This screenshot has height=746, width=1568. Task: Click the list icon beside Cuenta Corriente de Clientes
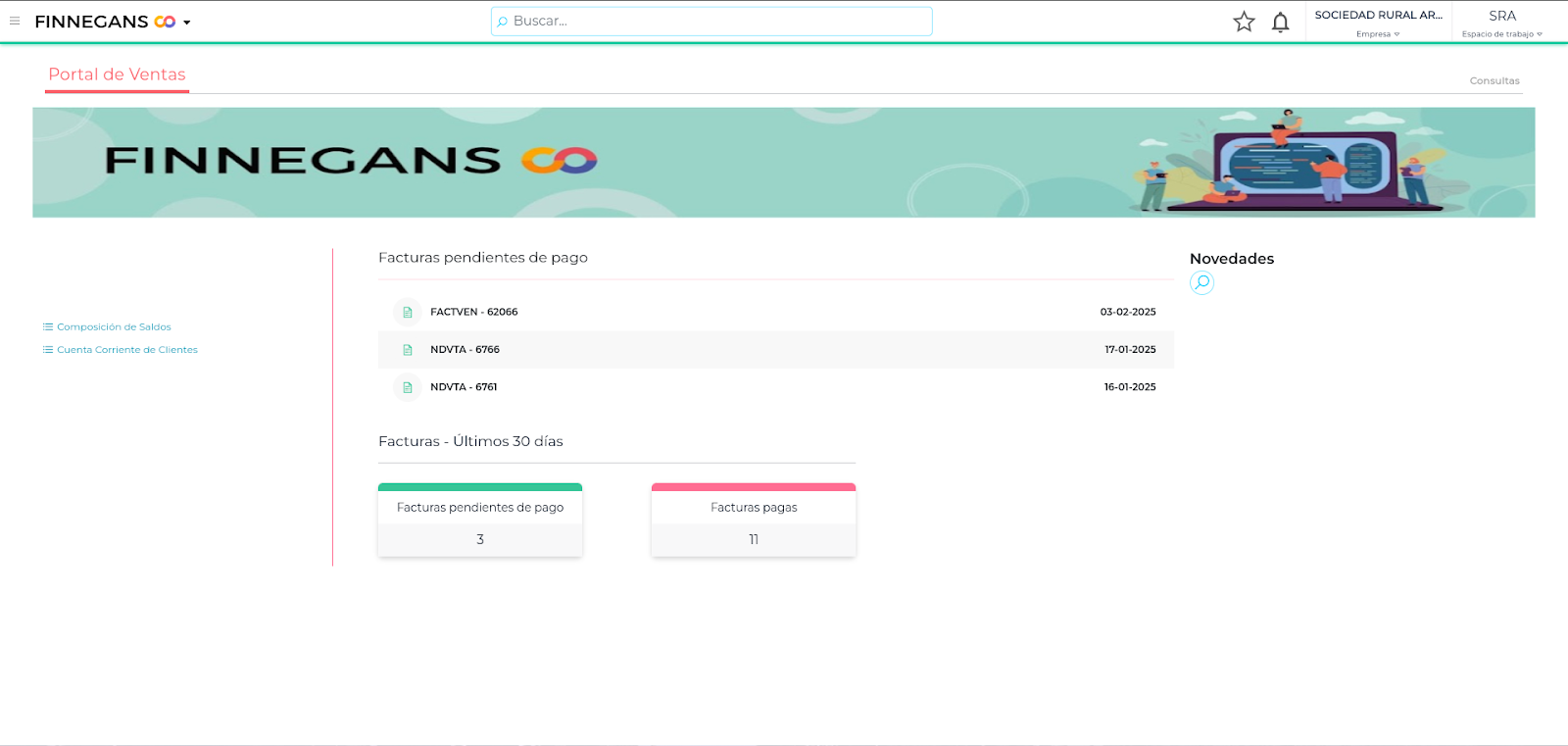click(x=48, y=349)
